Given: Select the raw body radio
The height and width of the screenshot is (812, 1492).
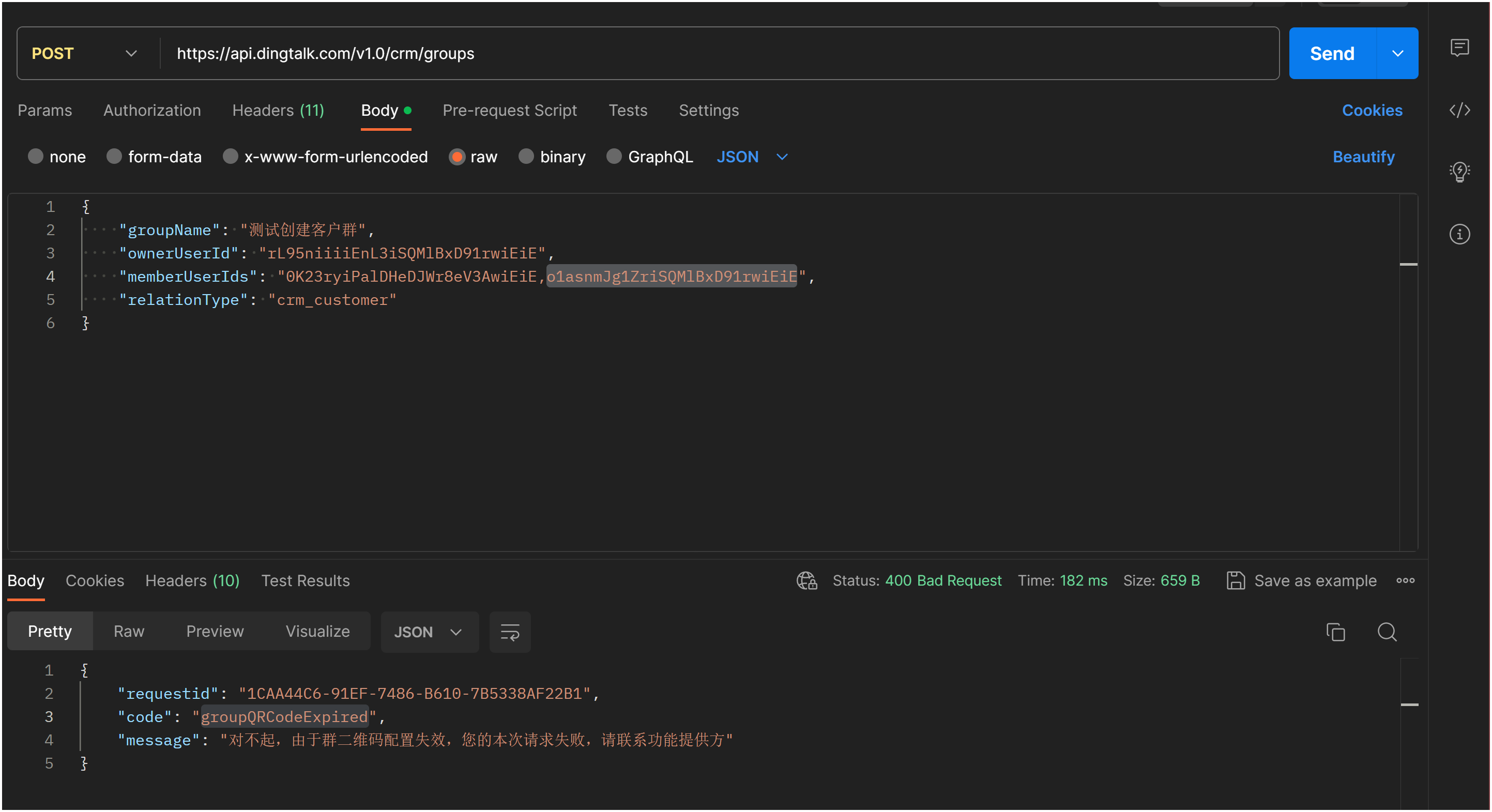Looking at the screenshot, I should [x=457, y=157].
